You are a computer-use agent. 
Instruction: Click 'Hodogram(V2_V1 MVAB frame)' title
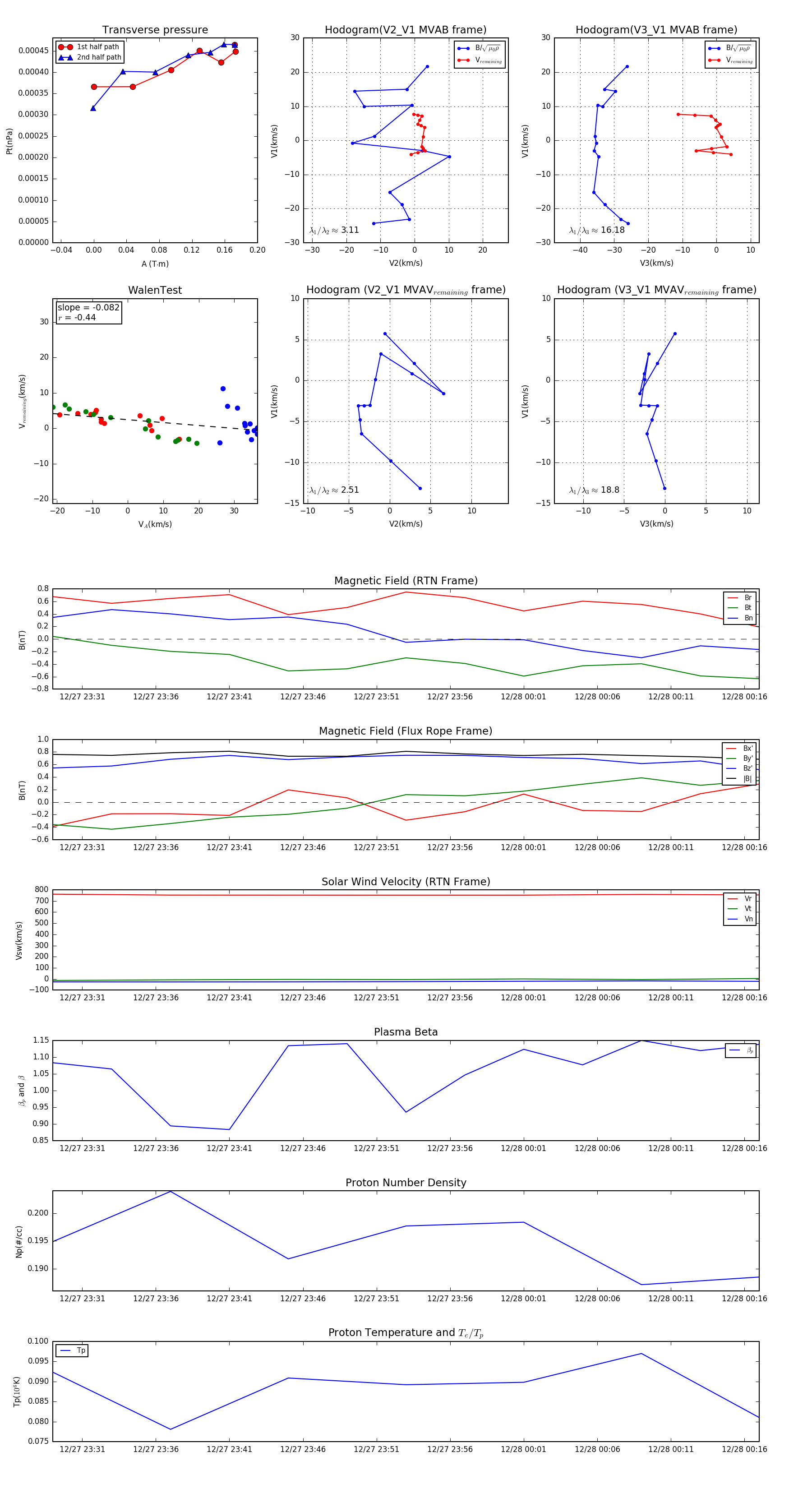tap(406, 30)
